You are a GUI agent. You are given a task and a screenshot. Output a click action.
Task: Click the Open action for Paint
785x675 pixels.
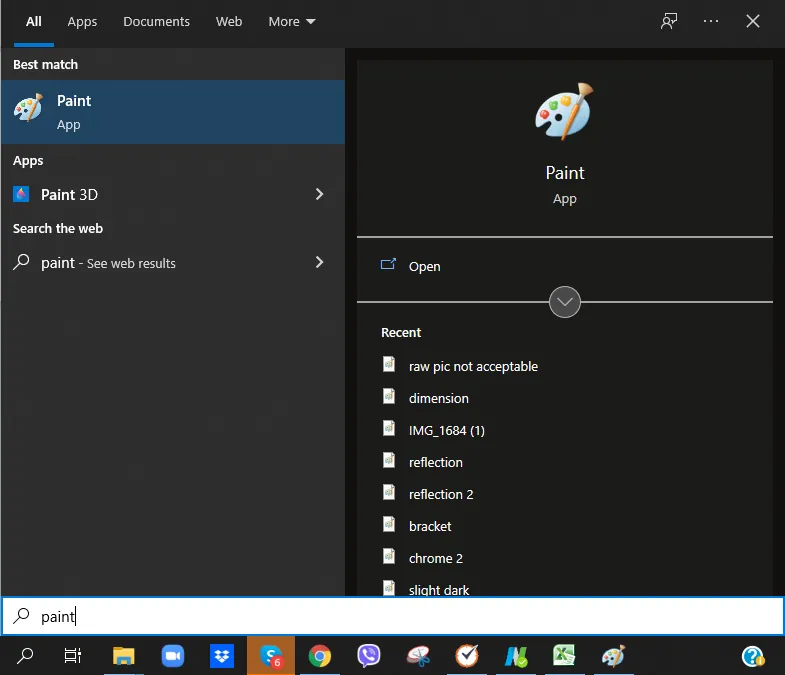click(425, 266)
